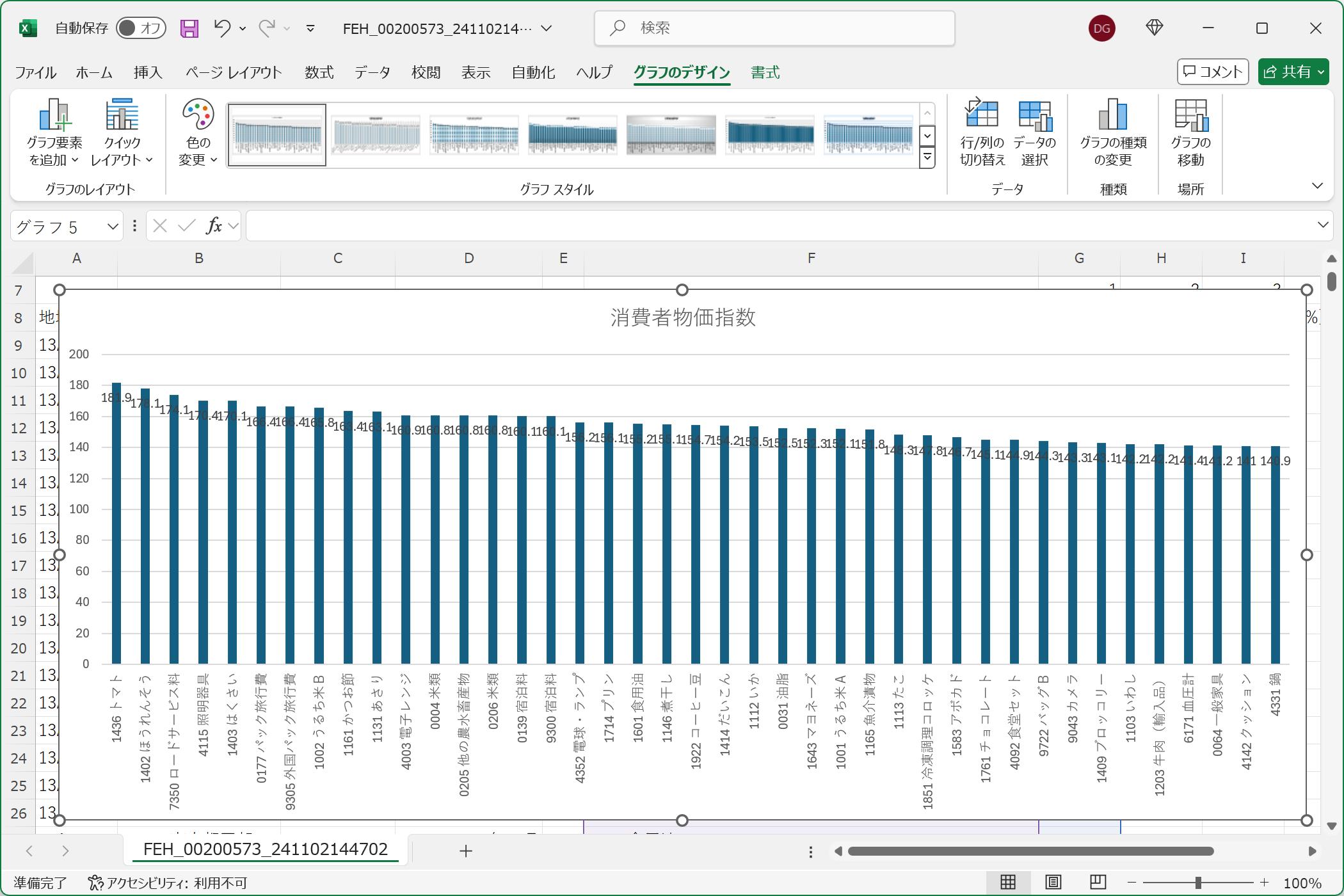
Task: Expand the chart styles gallery
Action: coord(927,157)
